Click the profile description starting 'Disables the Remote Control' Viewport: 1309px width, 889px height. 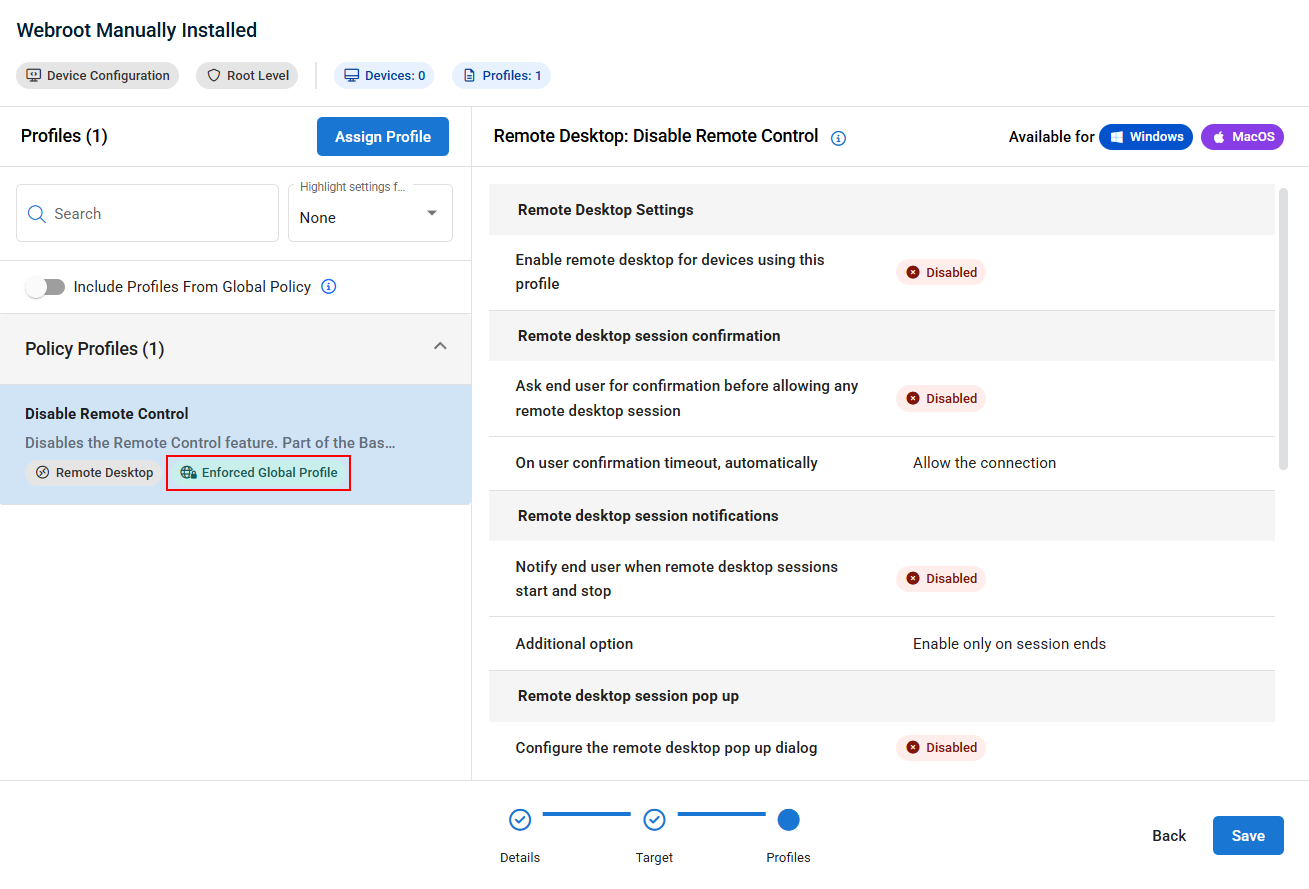coord(210,443)
